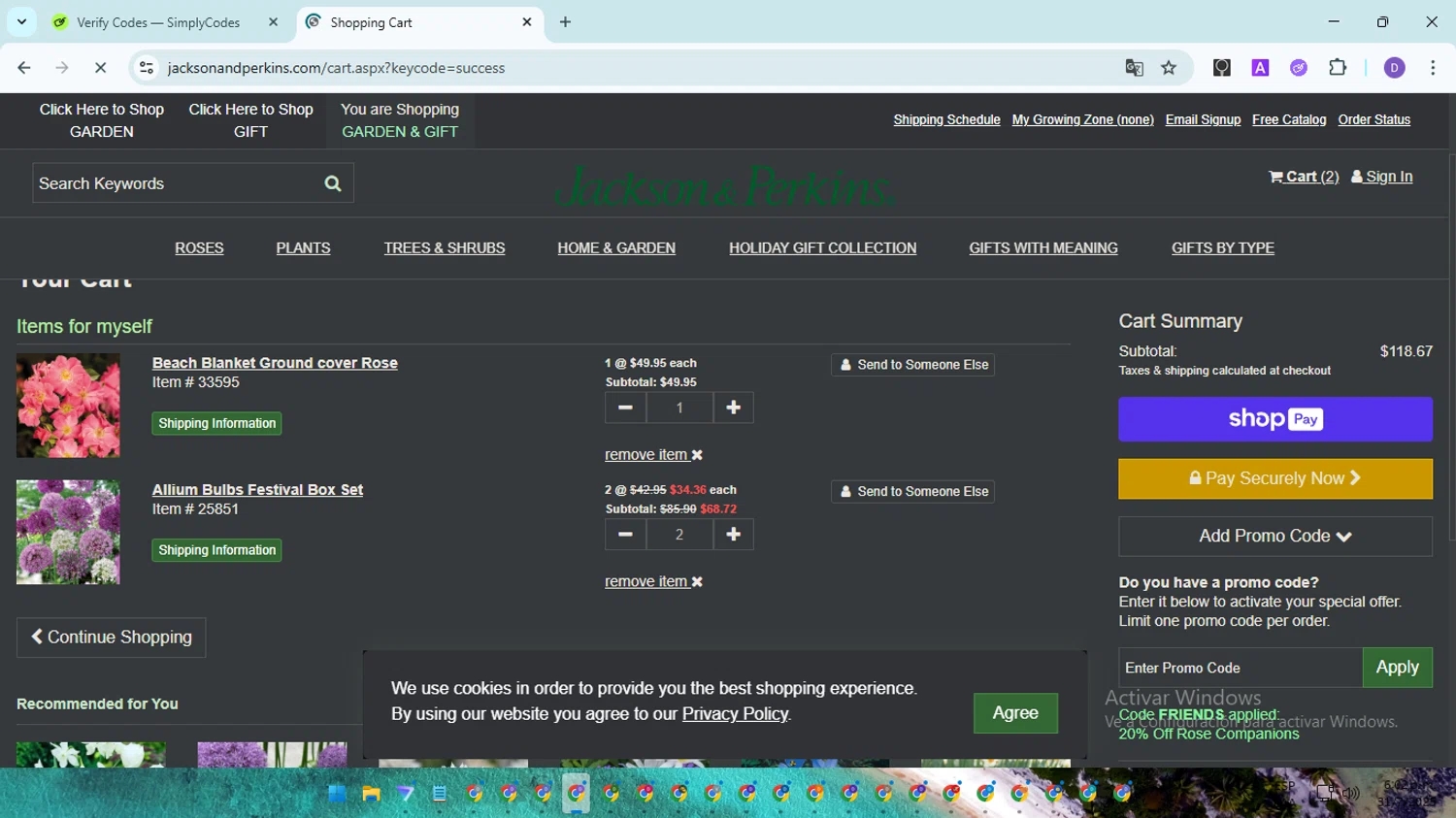The image size is (1456, 818).
Task: Open the Shipping Schedule link
Action: click(x=946, y=120)
